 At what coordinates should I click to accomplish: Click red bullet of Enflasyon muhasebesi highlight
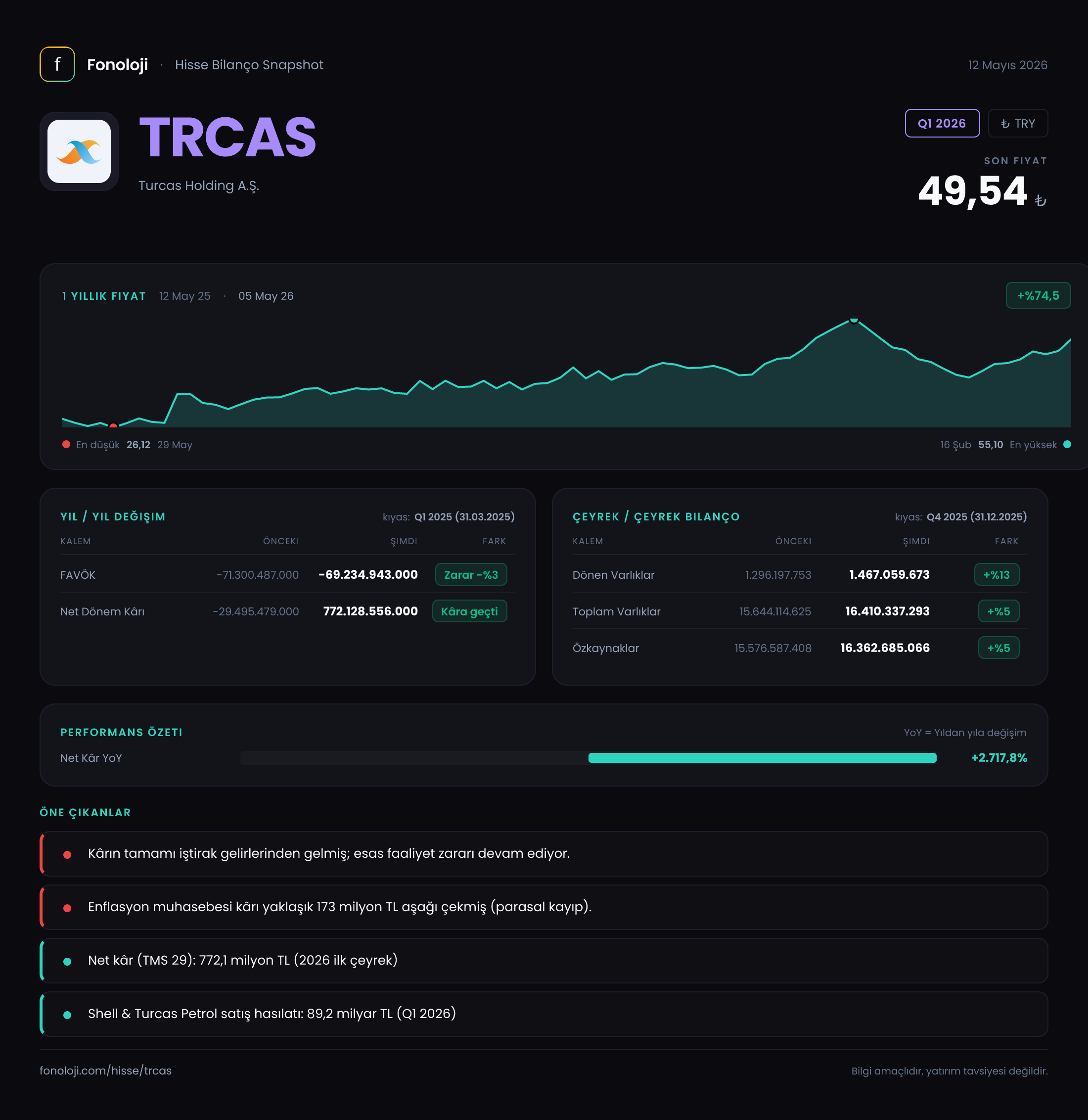[x=67, y=908]
